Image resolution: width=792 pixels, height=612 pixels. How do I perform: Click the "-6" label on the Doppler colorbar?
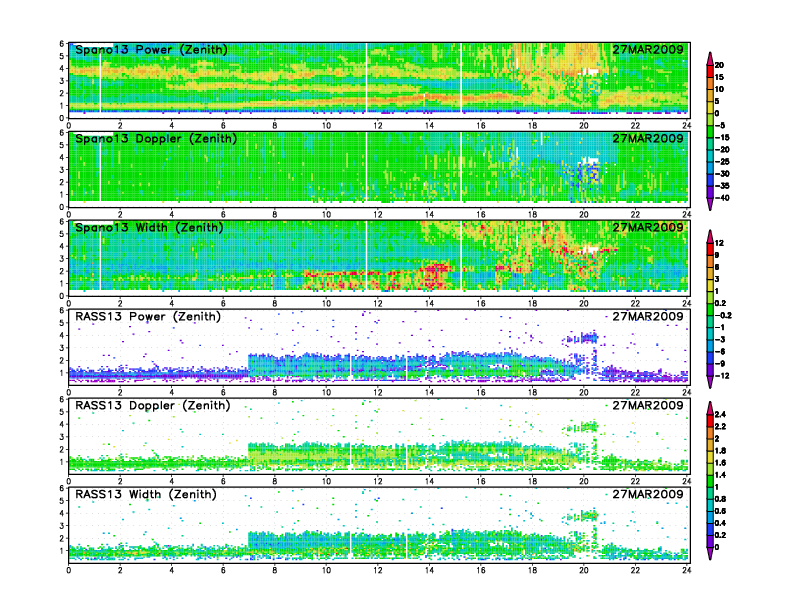click(x=720, y=351)
